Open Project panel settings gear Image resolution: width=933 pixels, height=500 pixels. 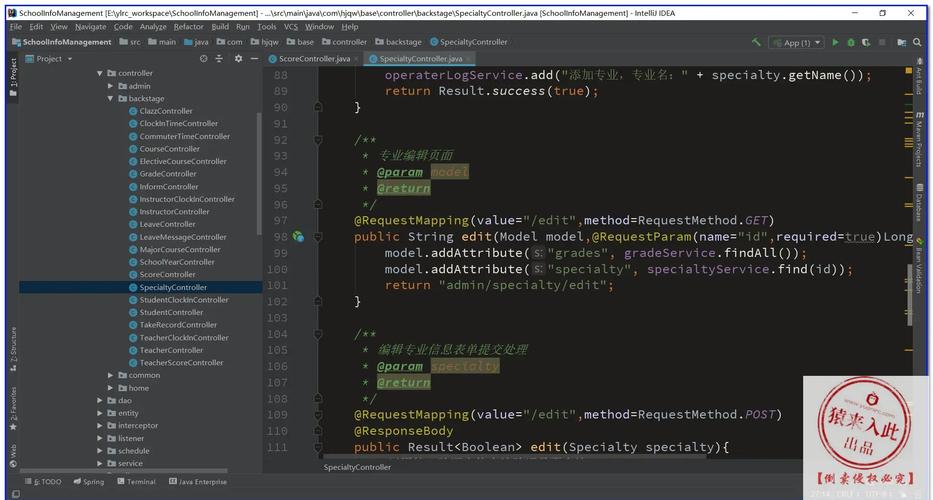(239, 58)
